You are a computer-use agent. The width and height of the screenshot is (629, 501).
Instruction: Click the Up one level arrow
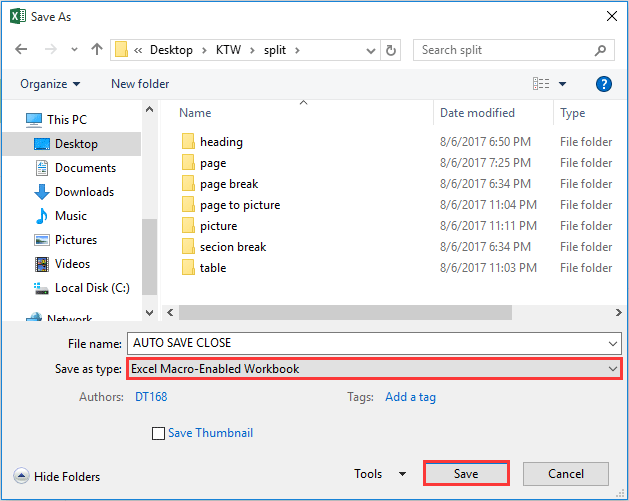pyautogui.click(x=96, y=50)
